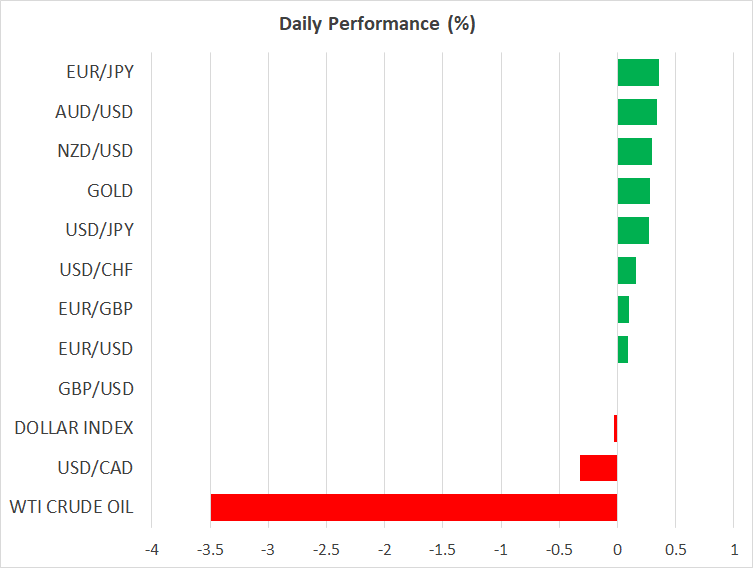Viewport: 753px width, 568px height.
Task: Click the NZD/USD green bar
Action: (634, 151)
